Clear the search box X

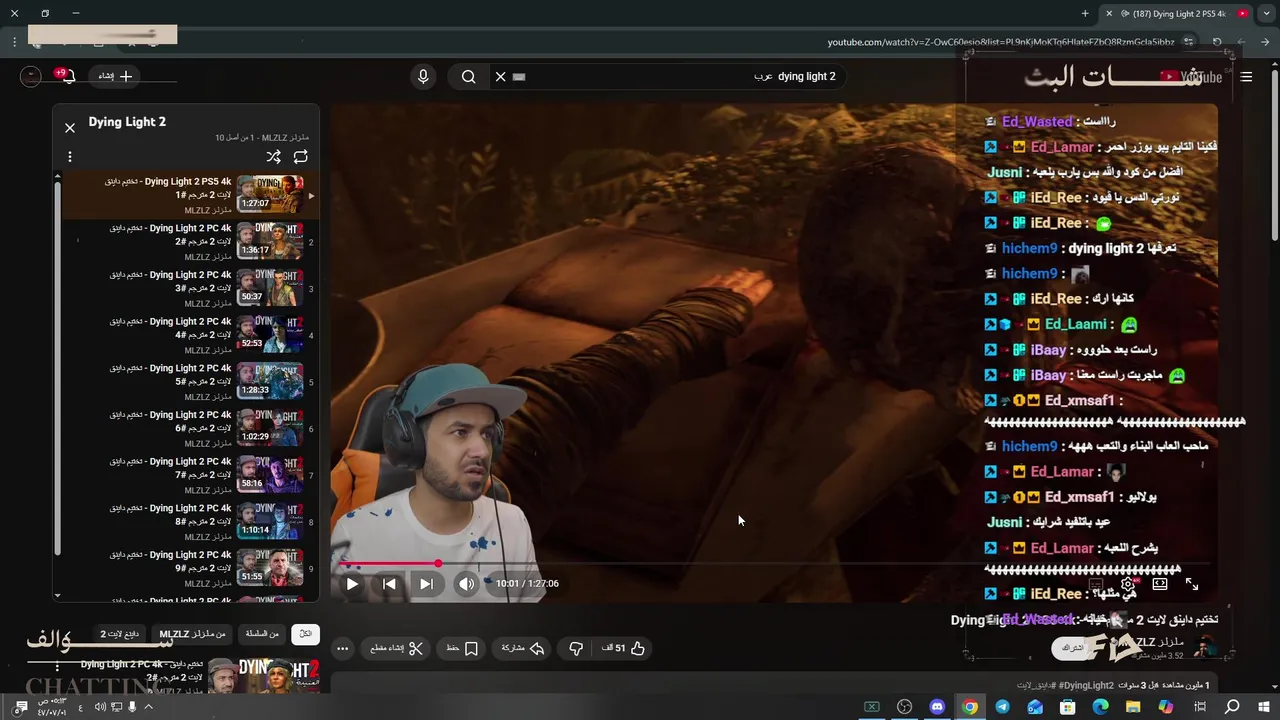point(501,76)
